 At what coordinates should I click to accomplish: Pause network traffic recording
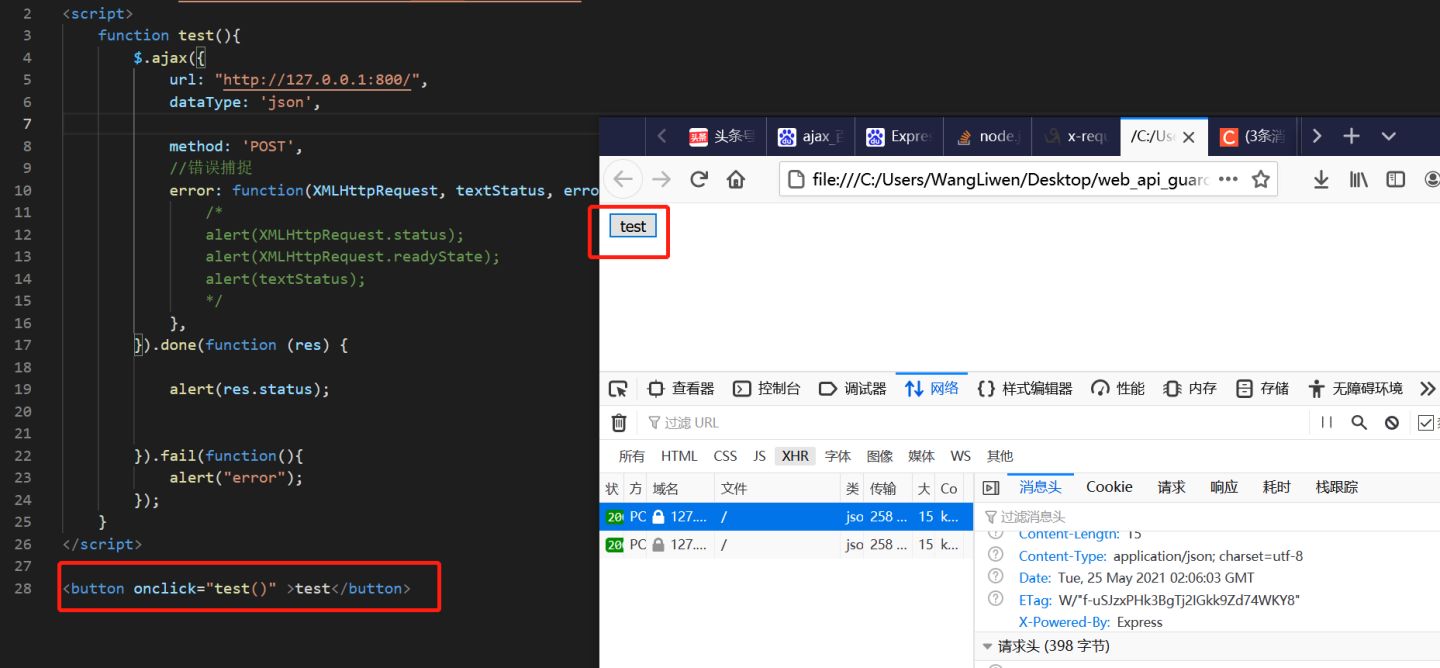click(x=1326, y=422)
